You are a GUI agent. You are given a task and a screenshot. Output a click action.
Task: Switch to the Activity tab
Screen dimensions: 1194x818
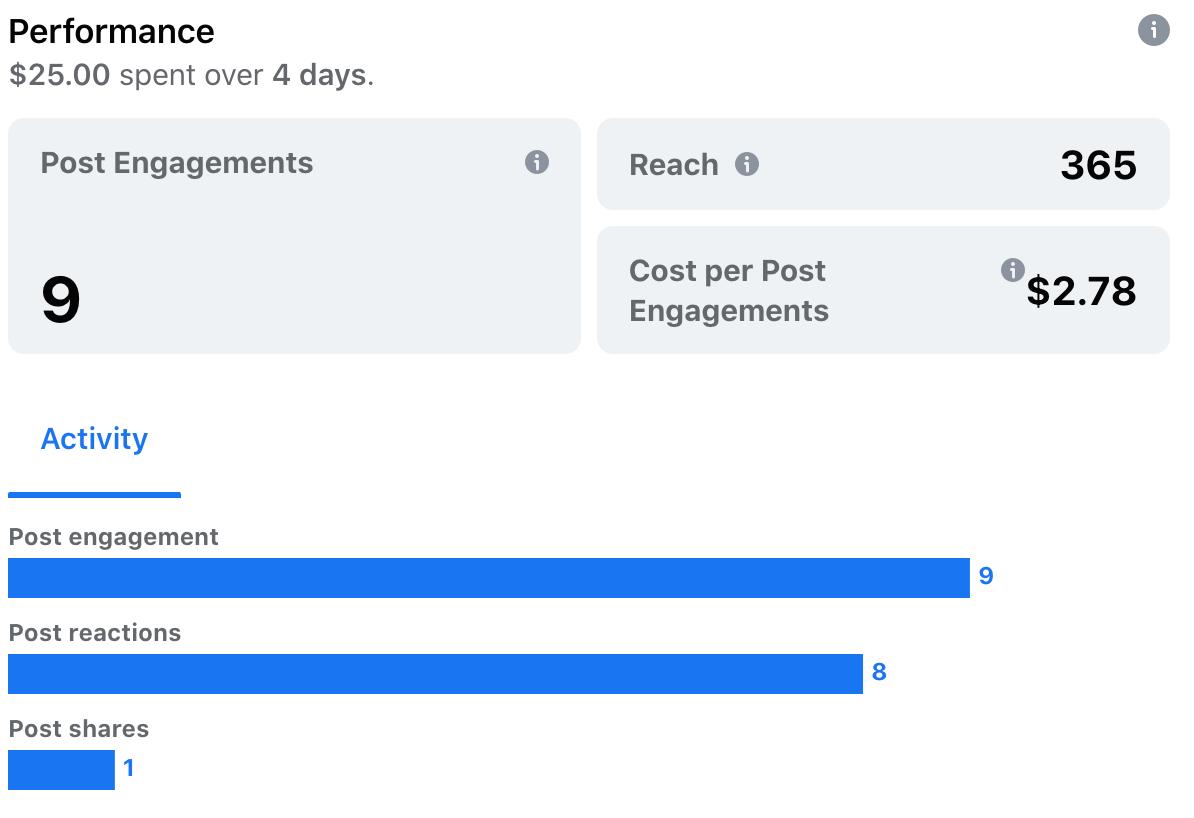[x=94, y=439]
